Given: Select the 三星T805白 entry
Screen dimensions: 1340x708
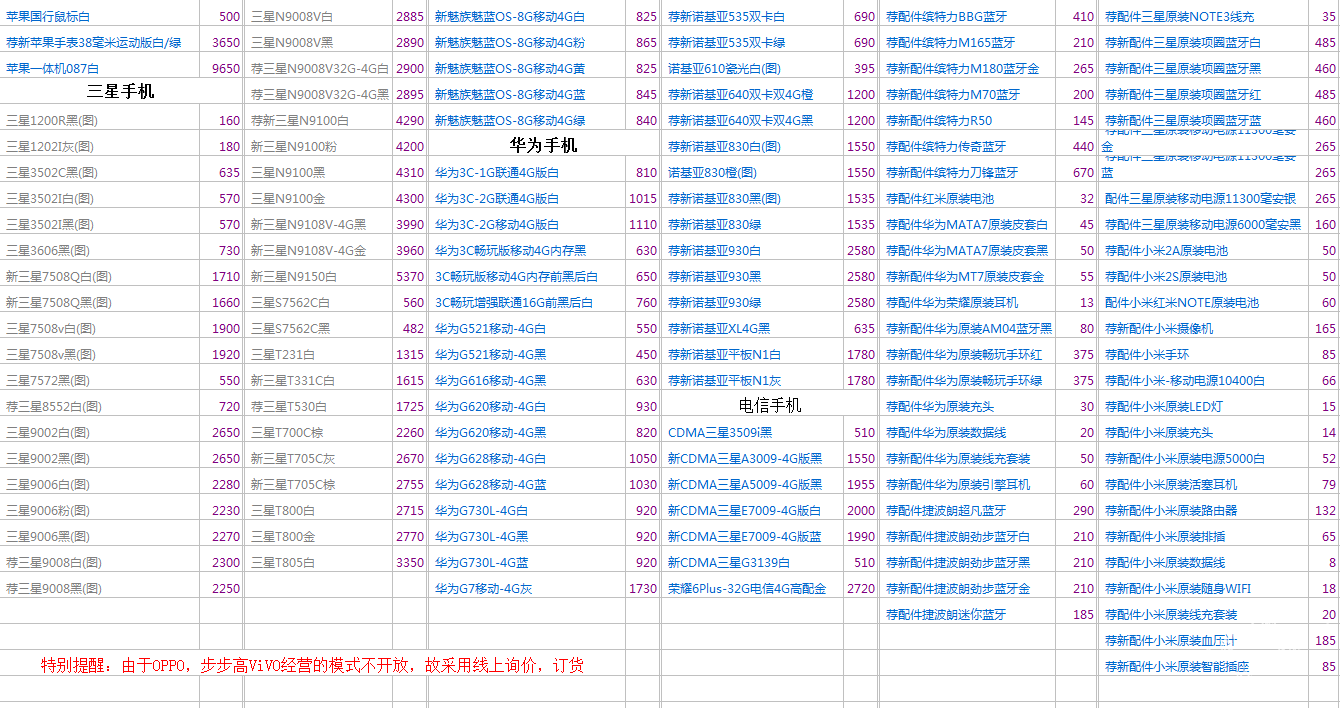Looking at the screenshot, I should click(x=282, y=562).
